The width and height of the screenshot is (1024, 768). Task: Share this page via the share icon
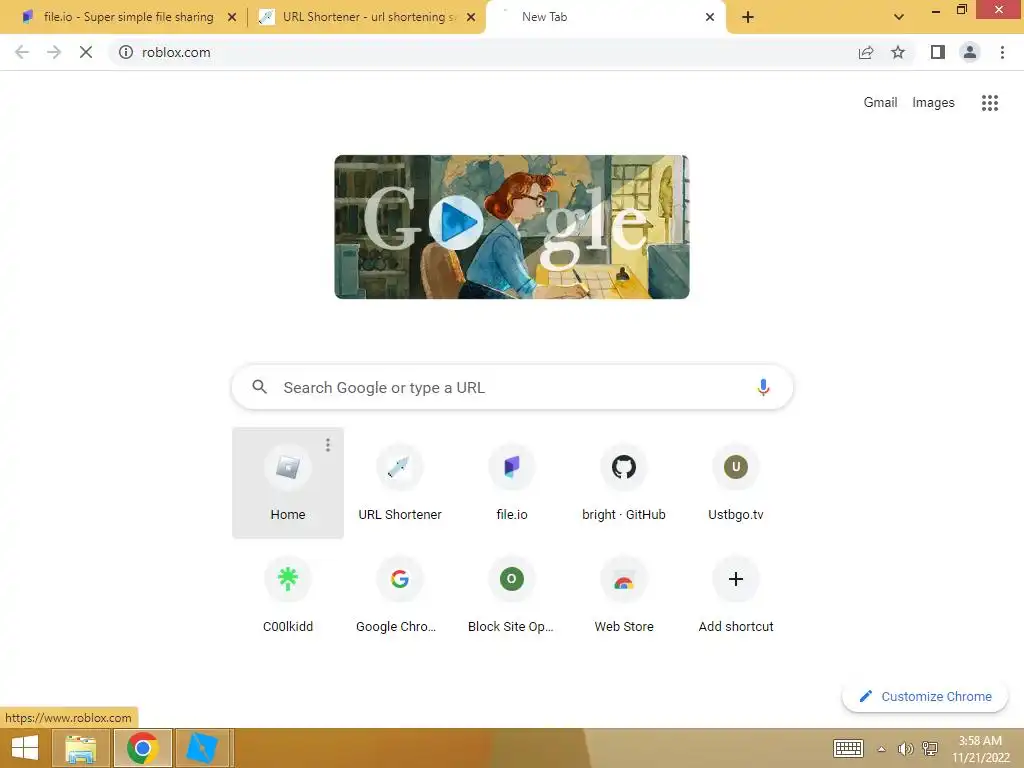pyautogui.click(x=866, y=52)
